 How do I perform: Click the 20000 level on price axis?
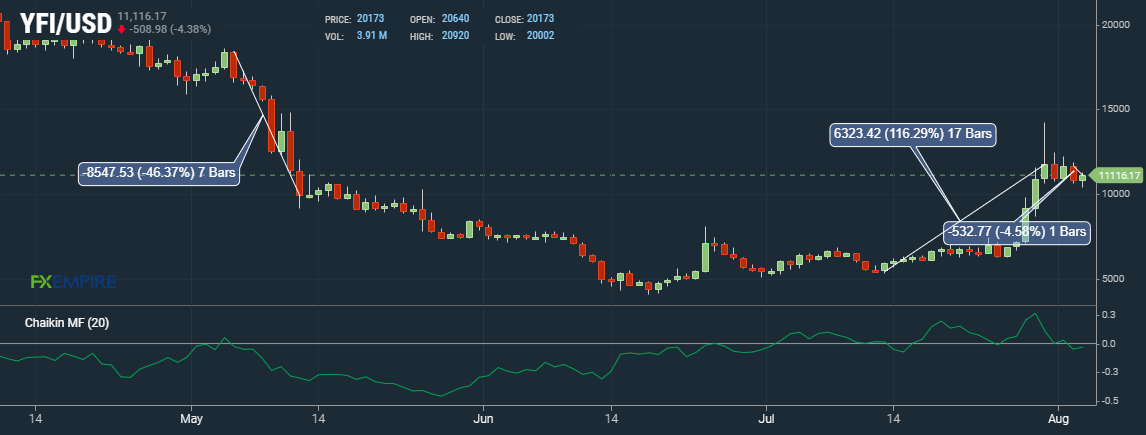point(1116,24)
